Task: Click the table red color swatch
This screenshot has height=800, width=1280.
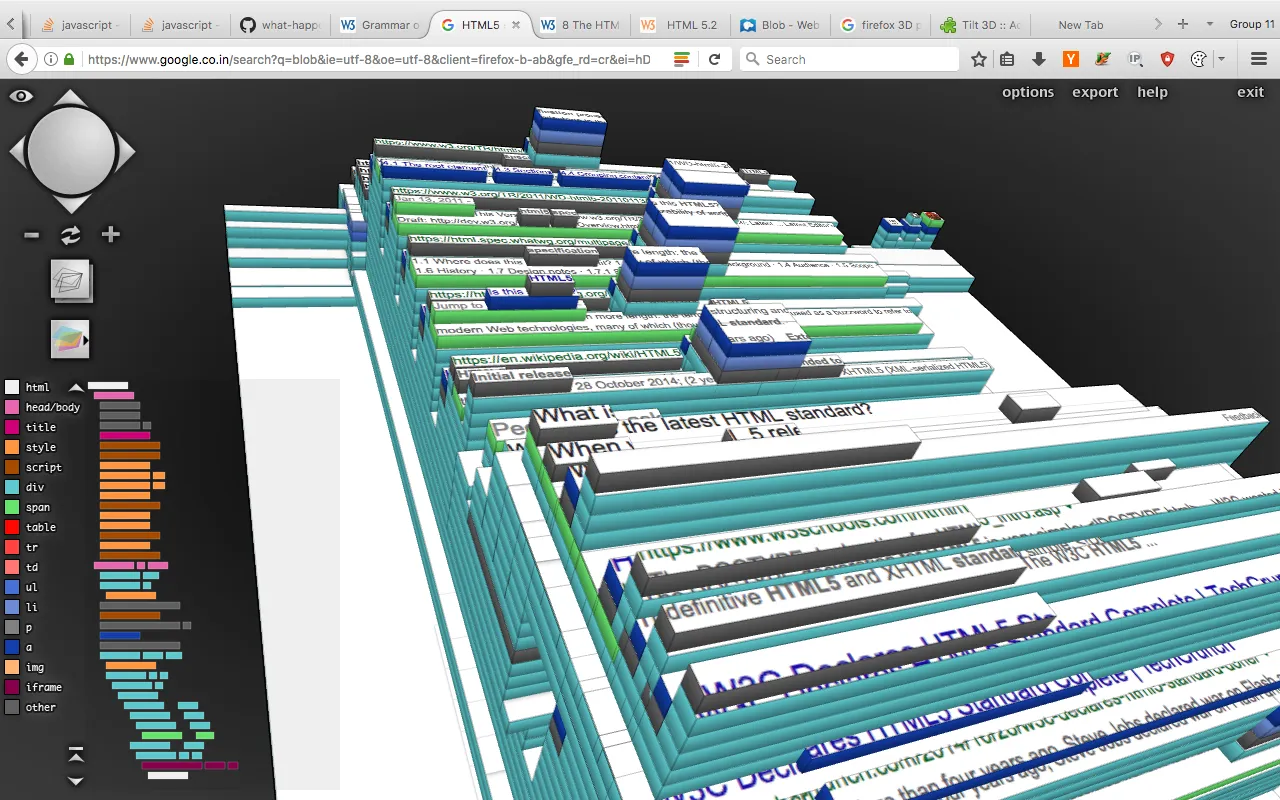Action: 12,527
